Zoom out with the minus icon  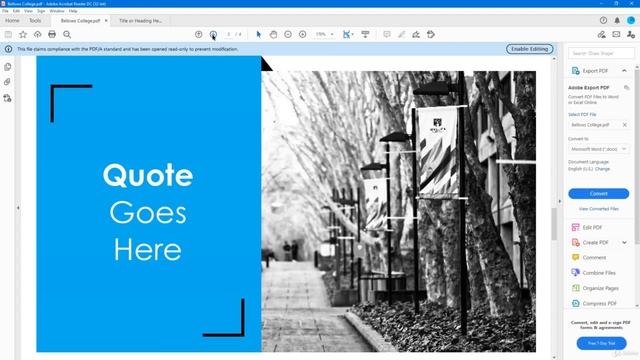[x=288, y=35]
